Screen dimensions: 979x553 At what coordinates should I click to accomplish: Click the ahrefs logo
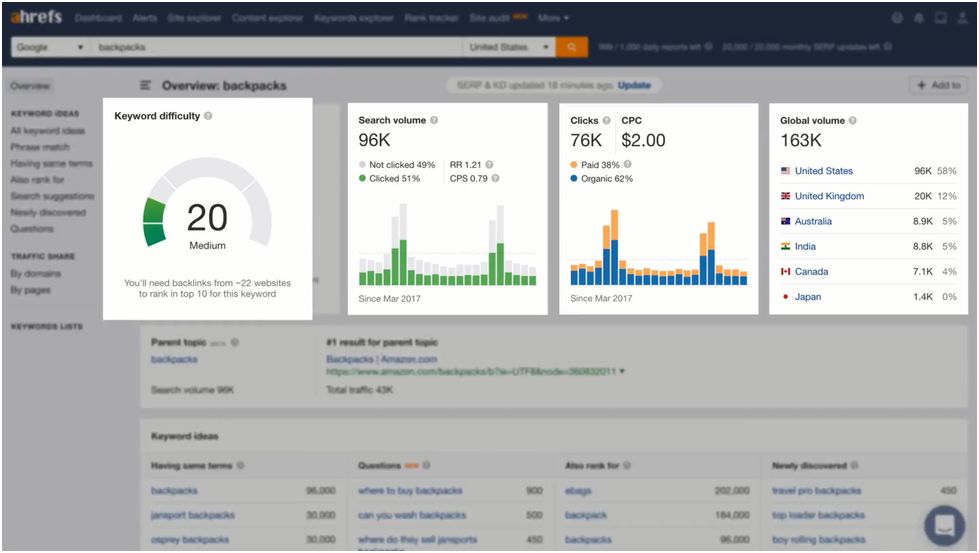[36, 17]
